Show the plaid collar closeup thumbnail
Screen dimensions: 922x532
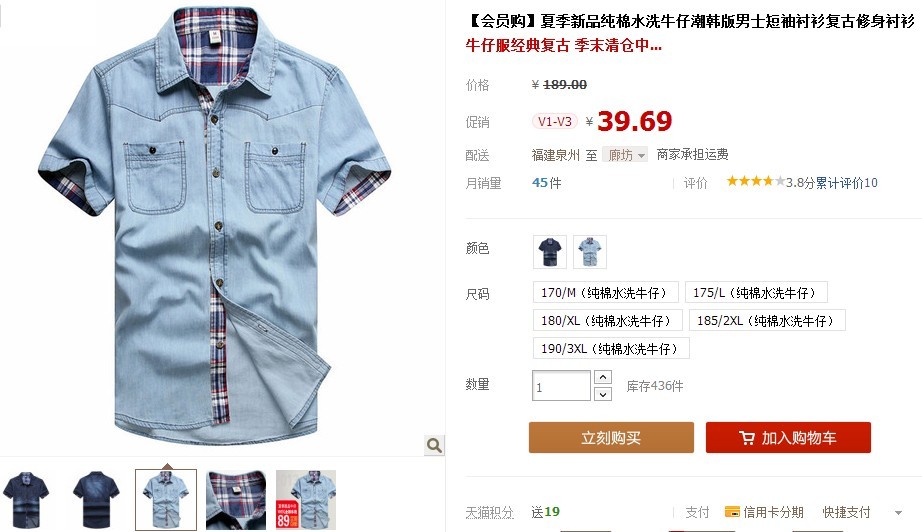(x=236, y=500)
